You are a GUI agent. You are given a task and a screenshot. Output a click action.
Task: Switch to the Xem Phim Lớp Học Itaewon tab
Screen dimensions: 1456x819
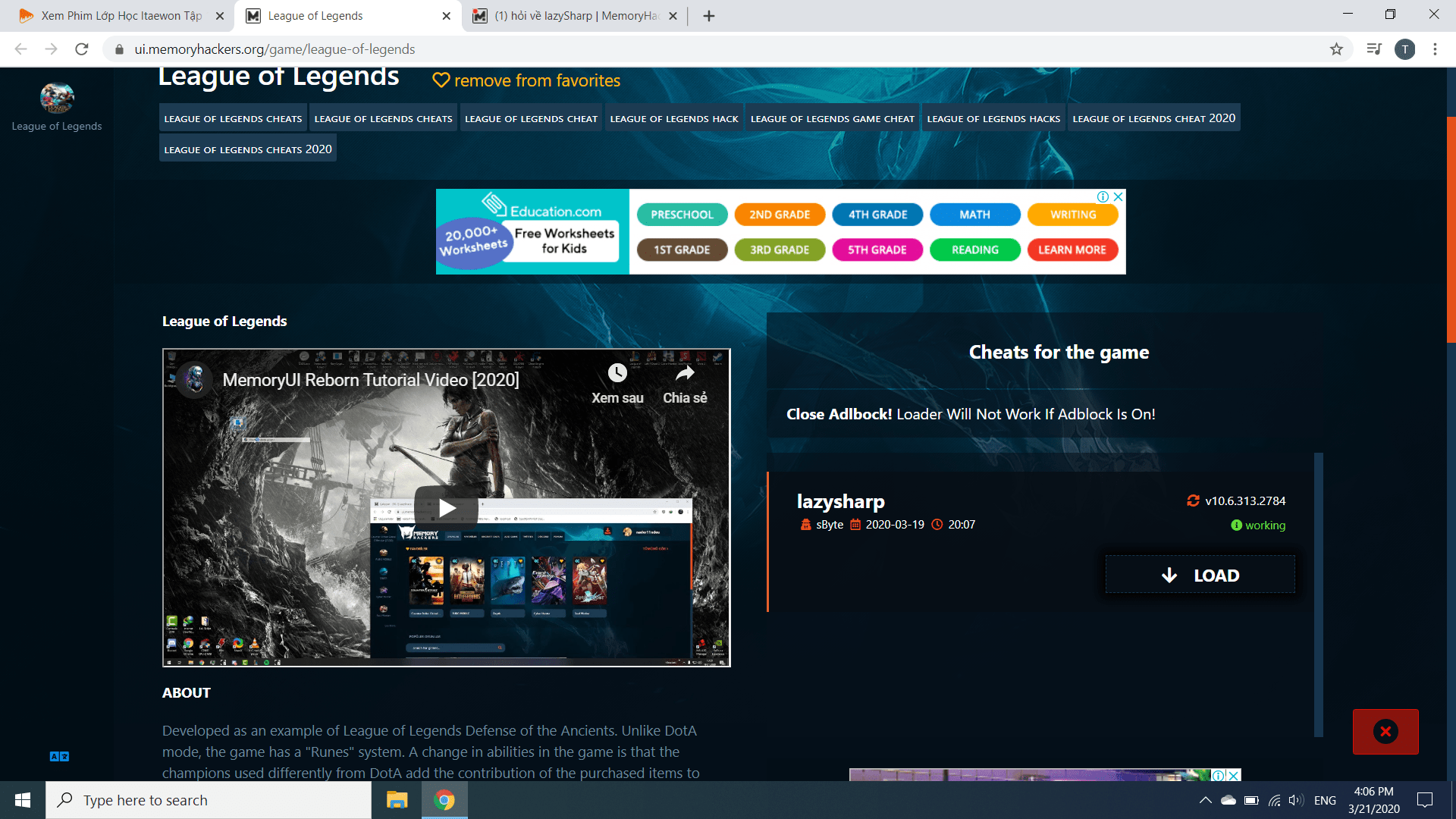[121, 16]
